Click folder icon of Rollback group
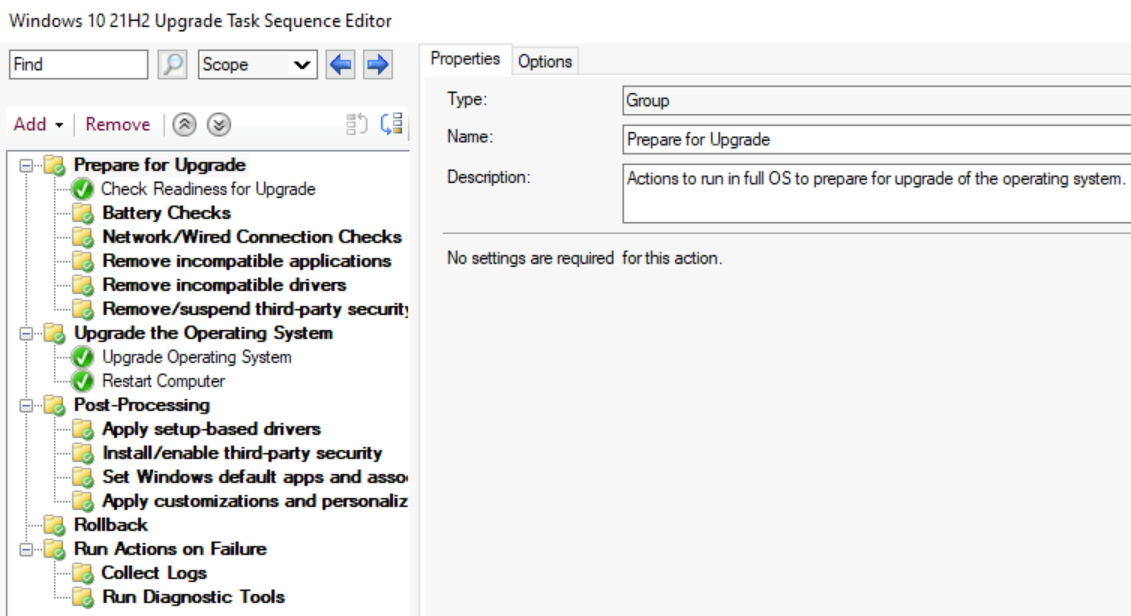The height and width of the screenshot is (616, 1131). point(55,525)
